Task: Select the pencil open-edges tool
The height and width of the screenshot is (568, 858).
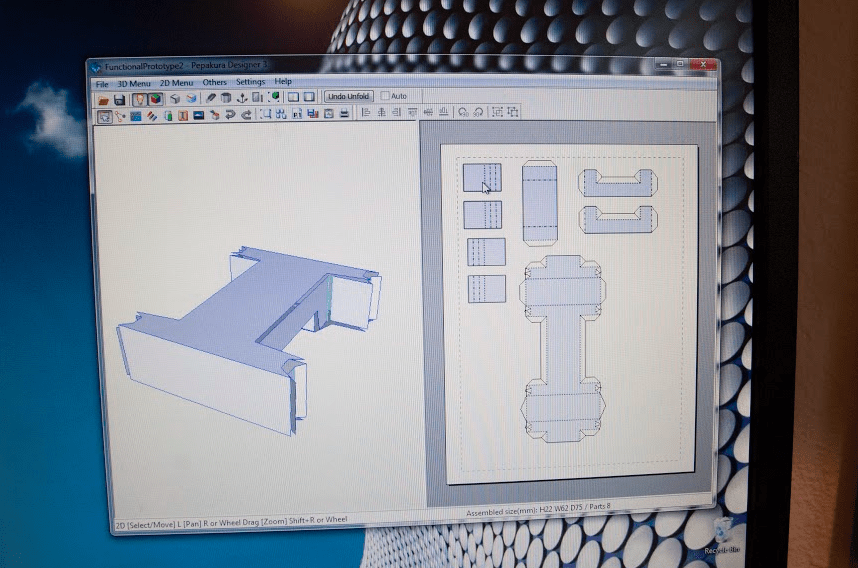Action: pos(211,98)
